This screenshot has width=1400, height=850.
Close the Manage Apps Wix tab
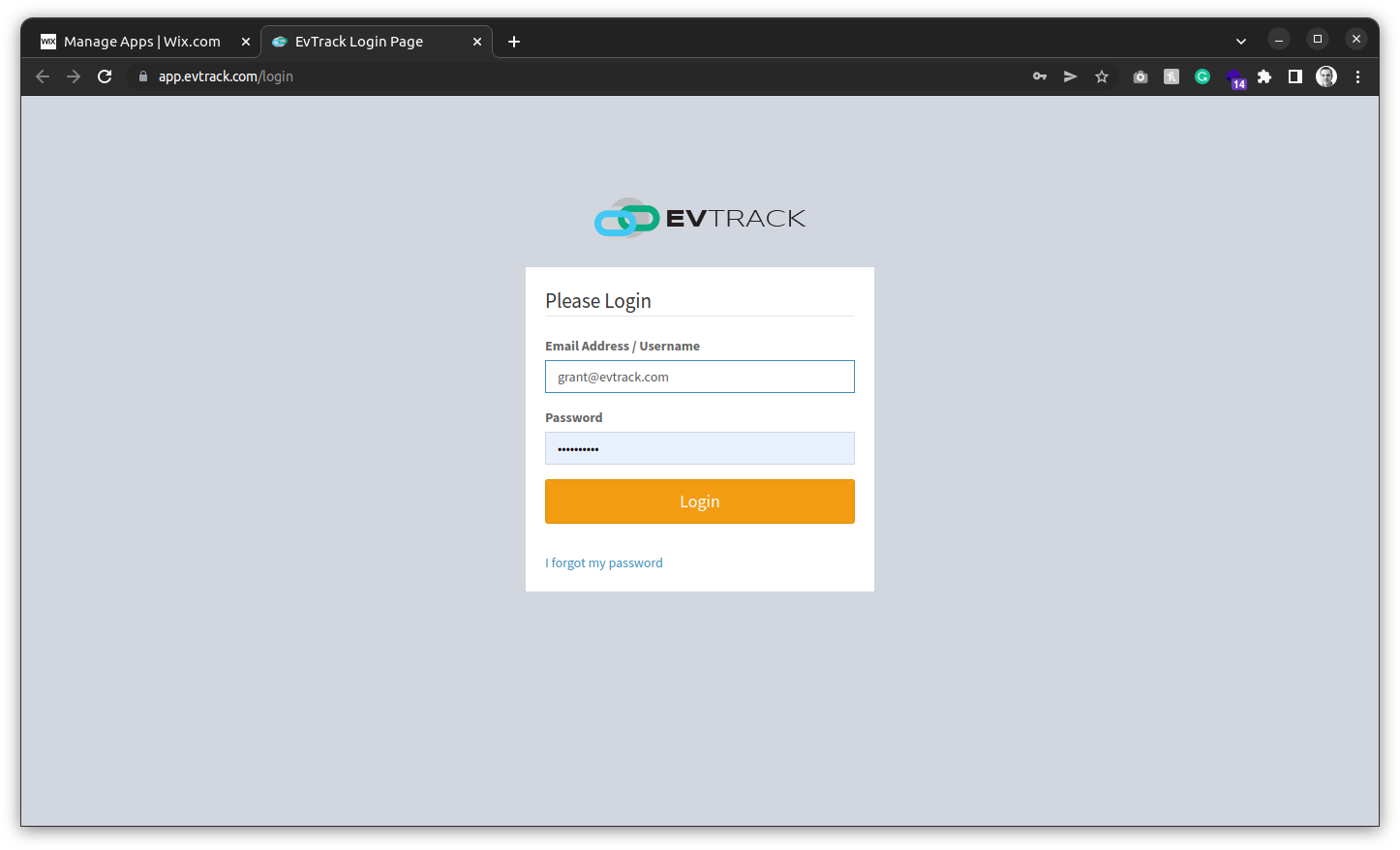(246, 42)
